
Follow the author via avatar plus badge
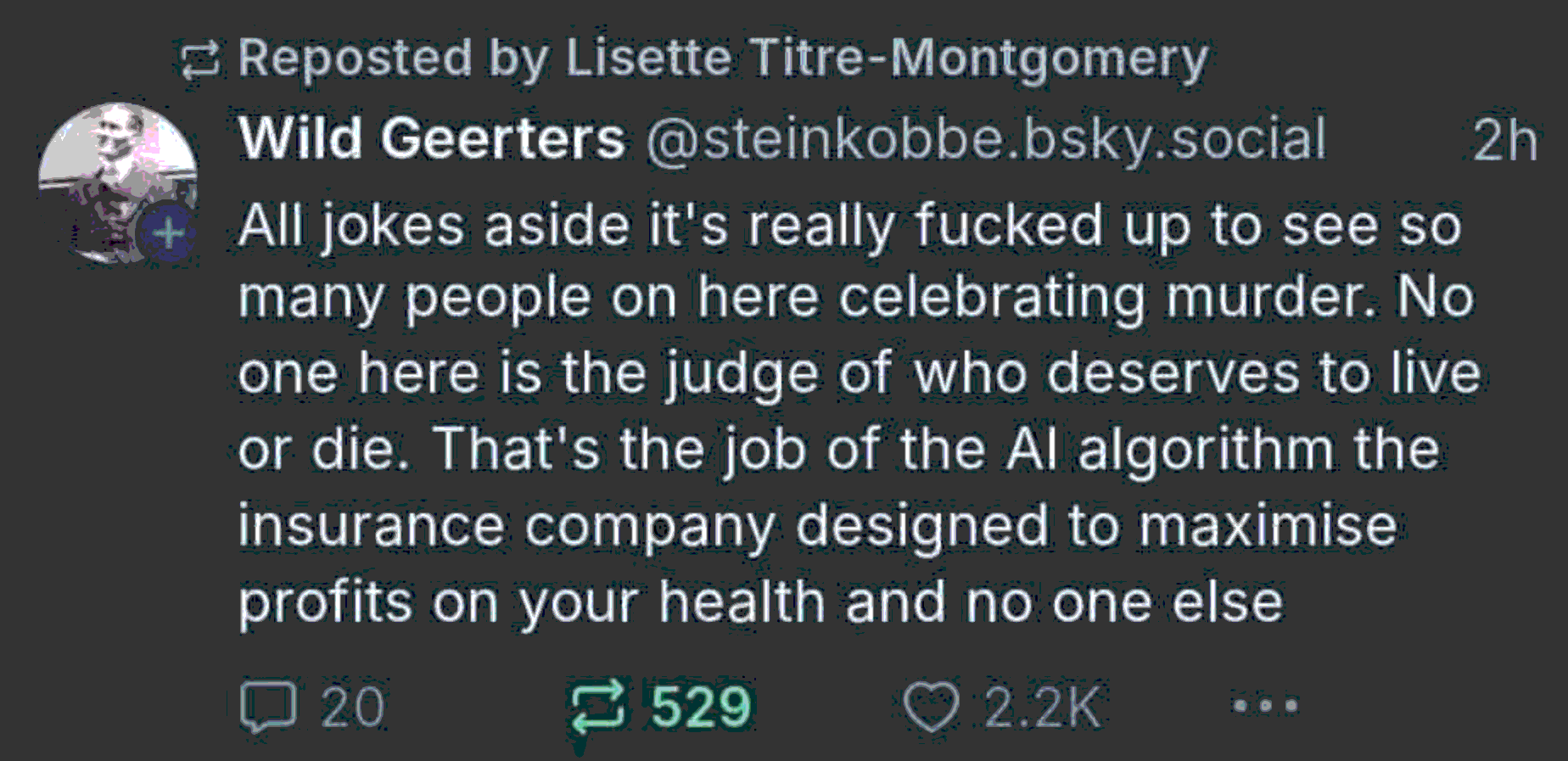tap(168, 232)
